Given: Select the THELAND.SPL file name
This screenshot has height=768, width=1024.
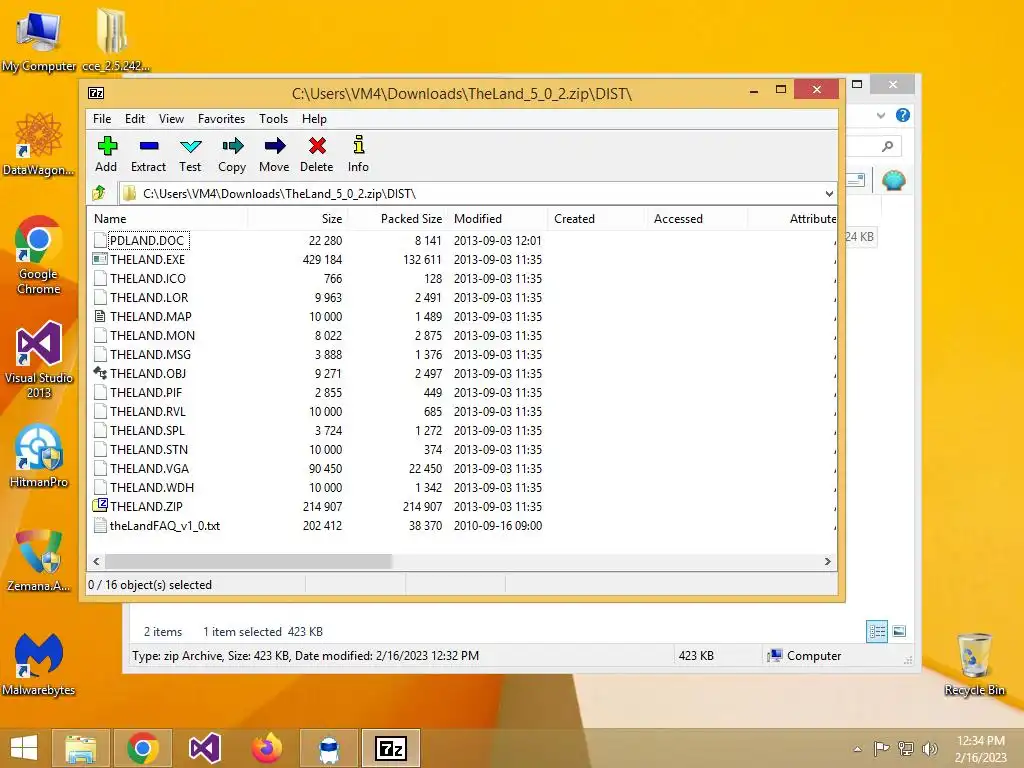Looking at the screenshot, I should click(x=147, y=430).
